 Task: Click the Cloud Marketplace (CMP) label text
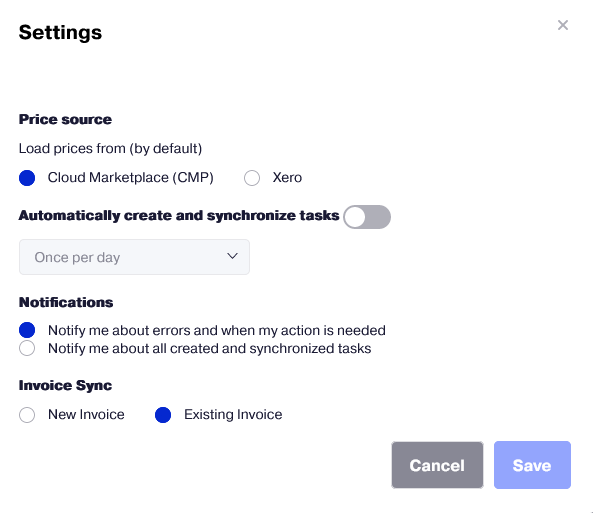point(130,177)
